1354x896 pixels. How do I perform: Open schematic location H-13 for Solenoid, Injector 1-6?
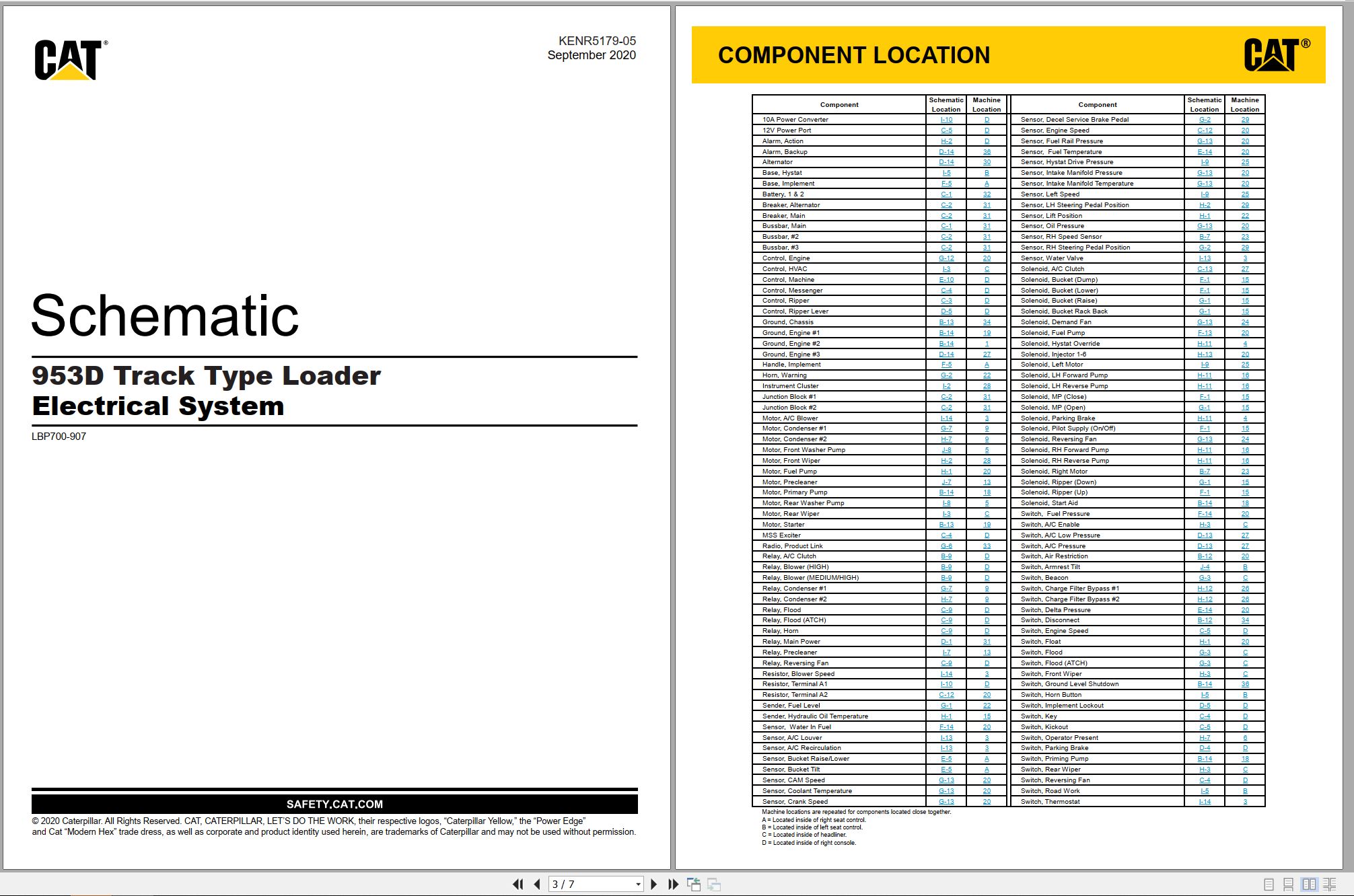click(x=1205, y=354)
